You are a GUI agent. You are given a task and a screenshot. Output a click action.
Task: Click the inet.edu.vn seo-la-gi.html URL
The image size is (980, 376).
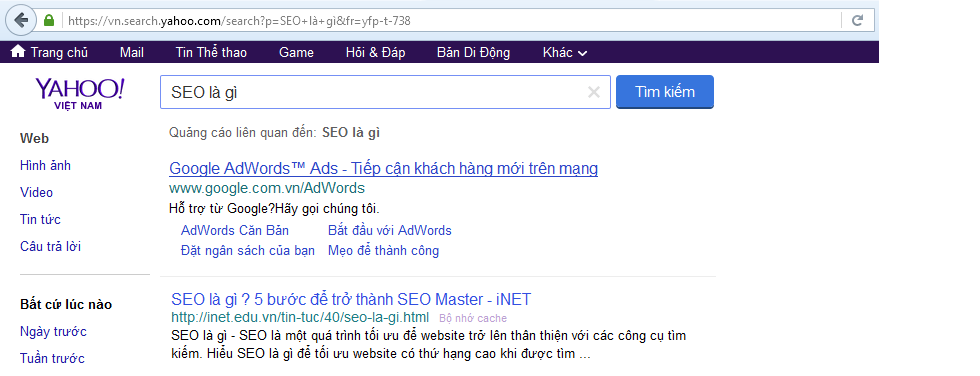click(300, 317)
